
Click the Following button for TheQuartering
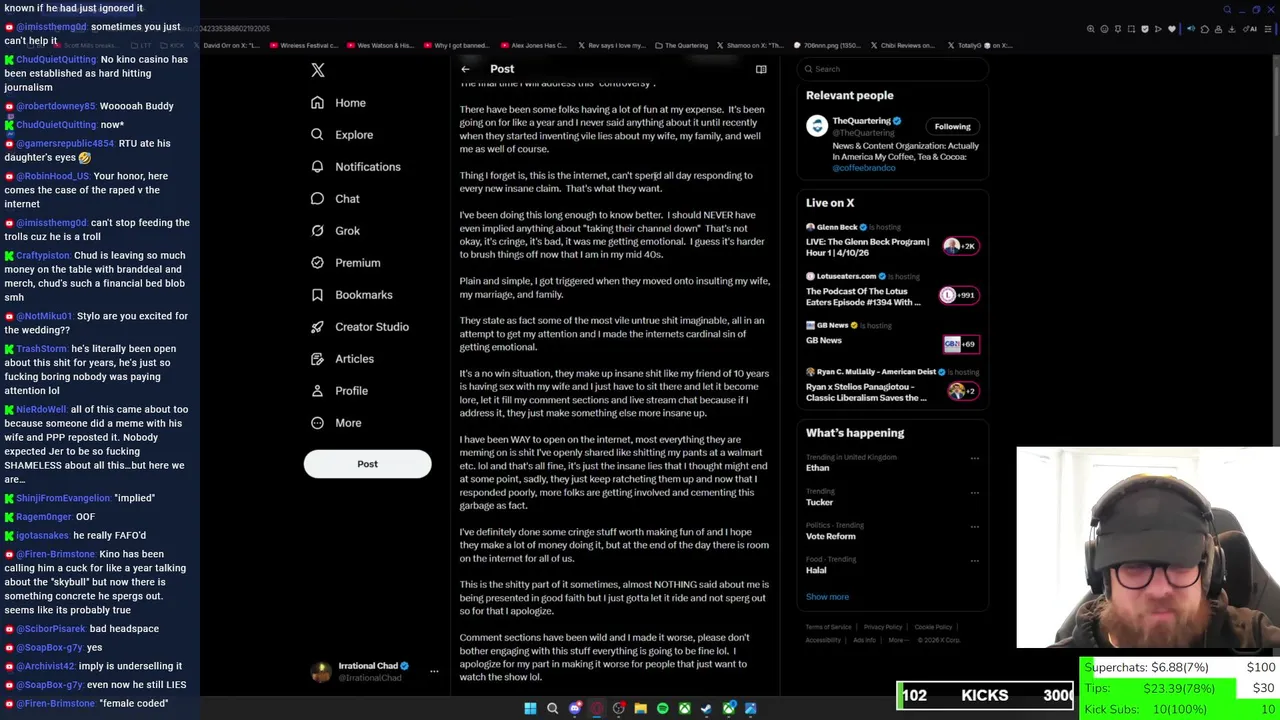click(952, 126)
